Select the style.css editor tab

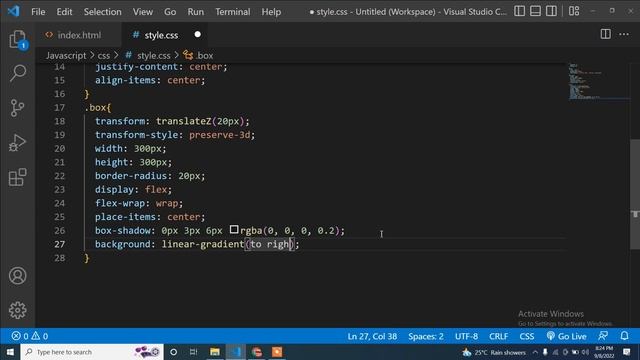point(161,35)
